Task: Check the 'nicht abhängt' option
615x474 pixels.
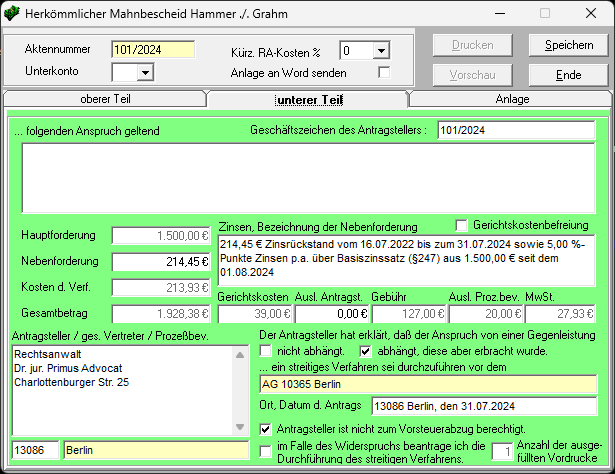Action: click(266, 352)
